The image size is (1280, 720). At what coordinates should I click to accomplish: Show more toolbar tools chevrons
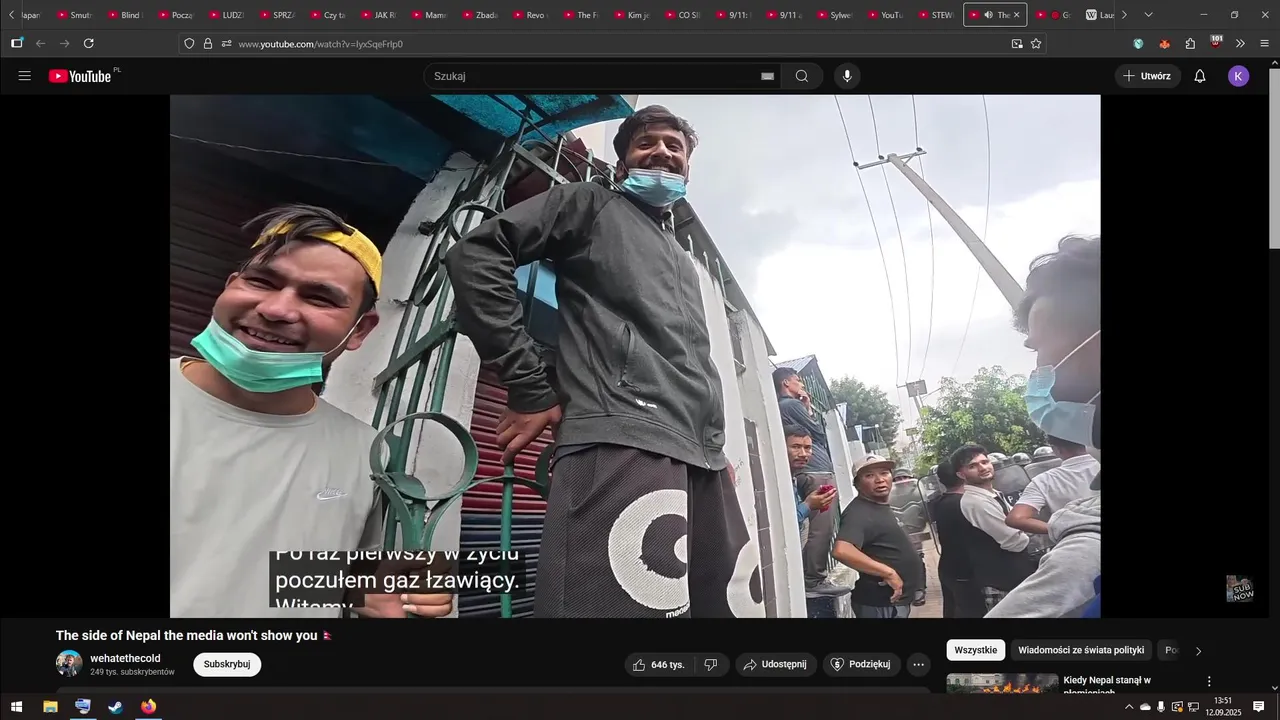click(1240, 43)
